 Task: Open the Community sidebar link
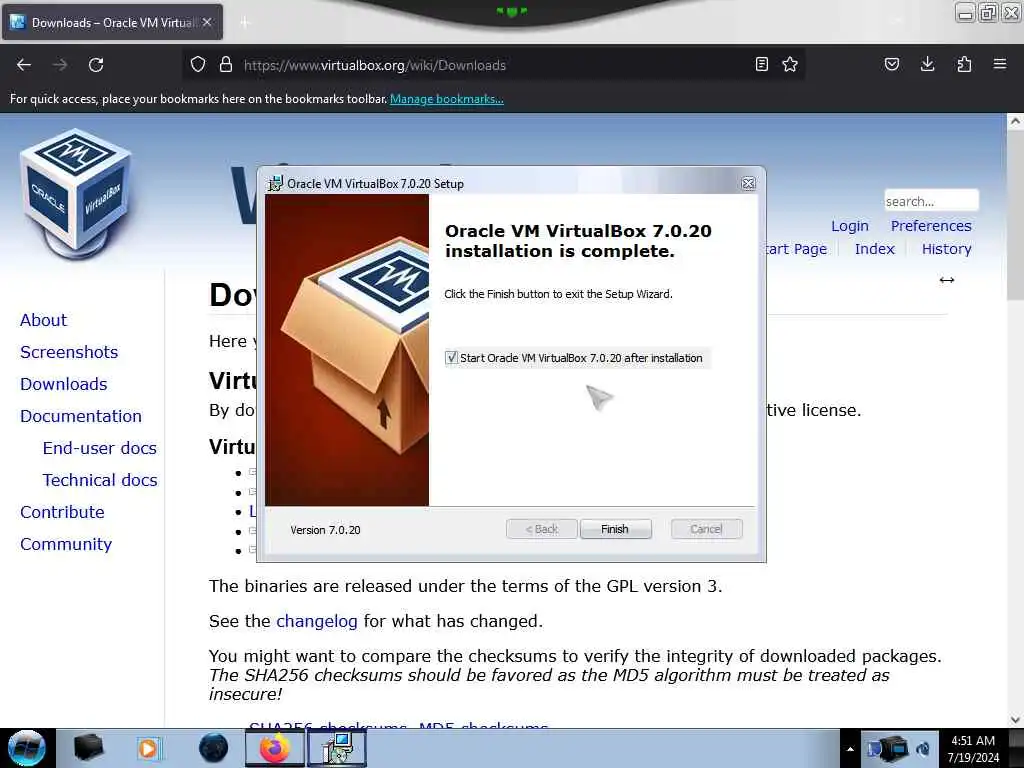pyautogui.click(x=66, y=544)
